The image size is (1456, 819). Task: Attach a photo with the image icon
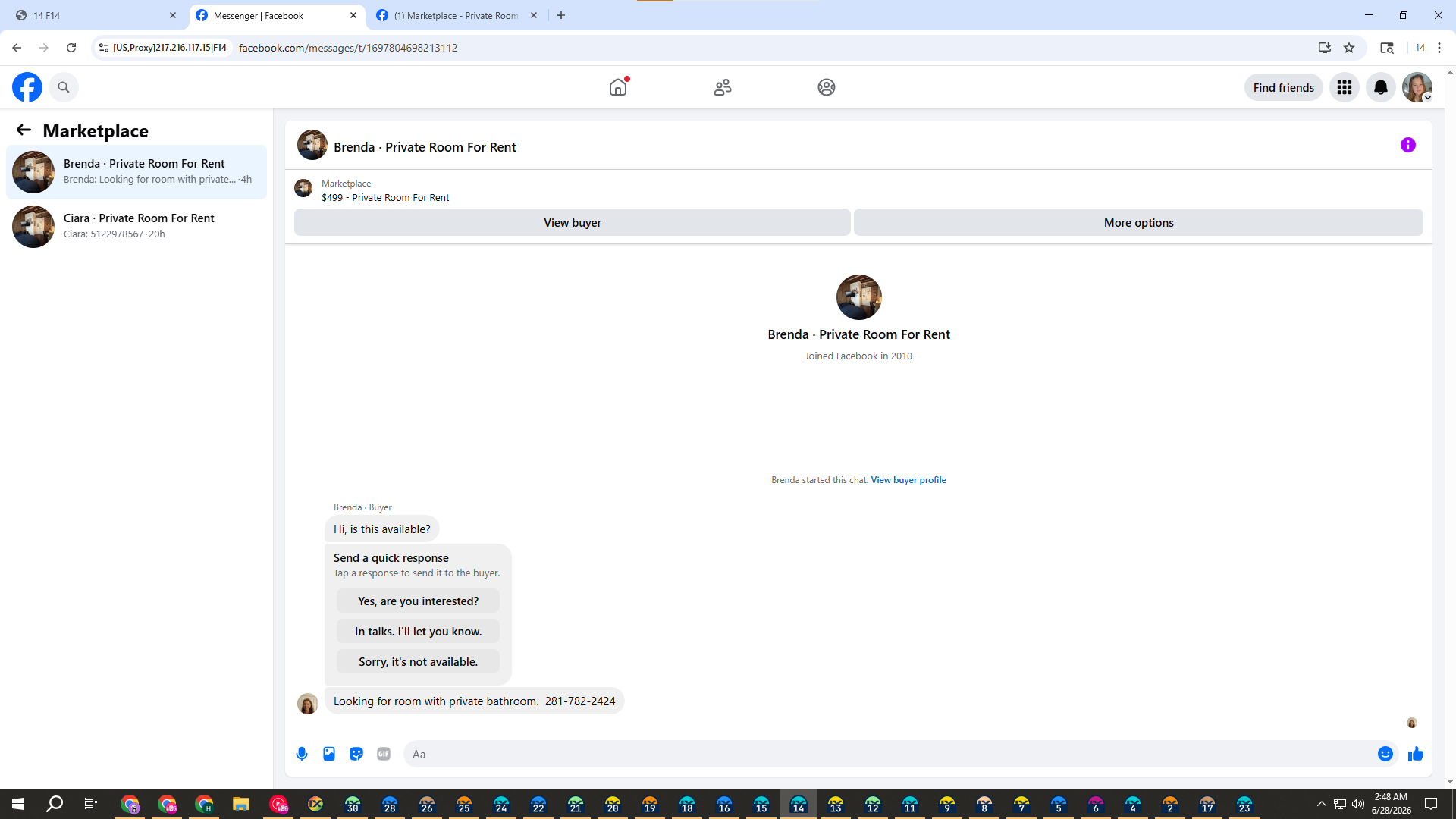click(329, 754)
